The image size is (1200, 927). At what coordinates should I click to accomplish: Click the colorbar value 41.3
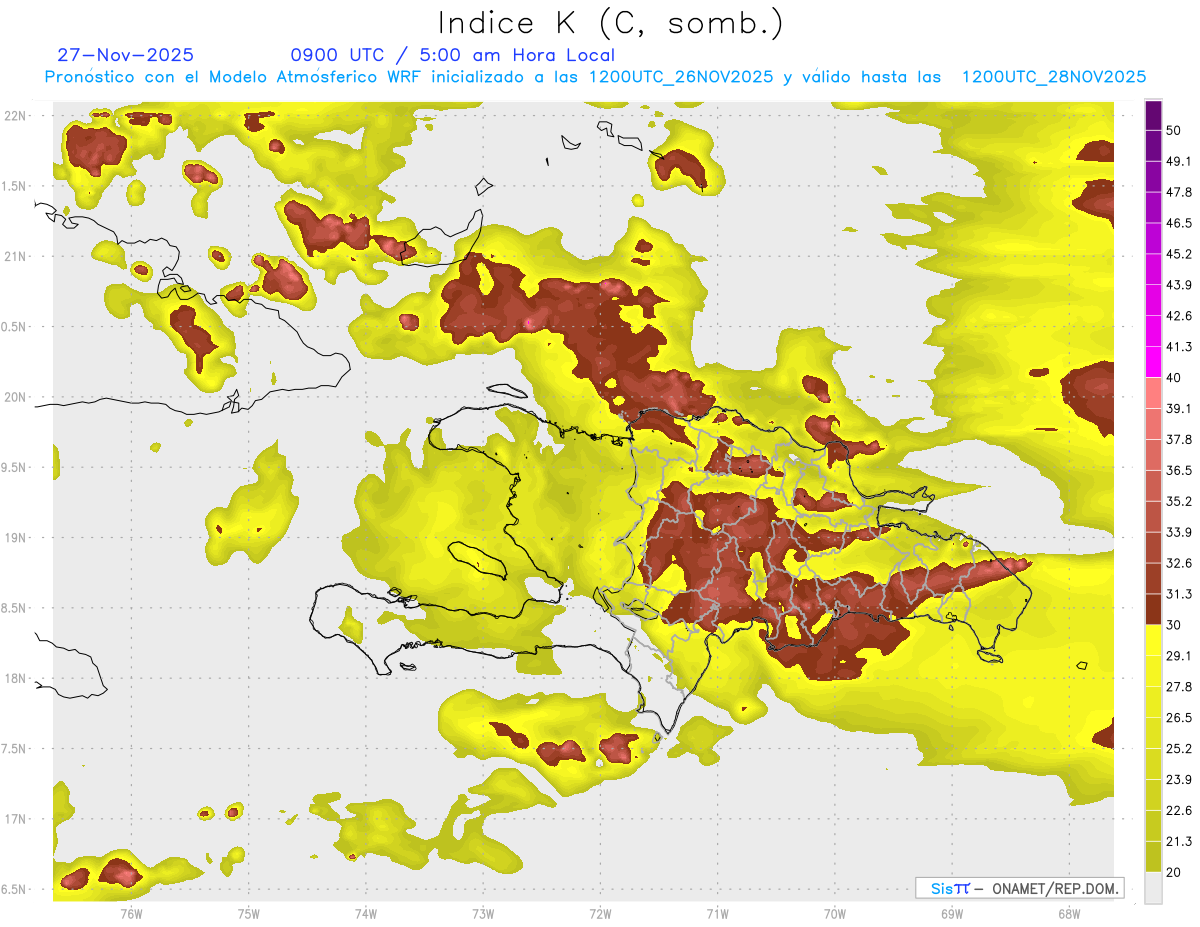(x=1179, y=347)
